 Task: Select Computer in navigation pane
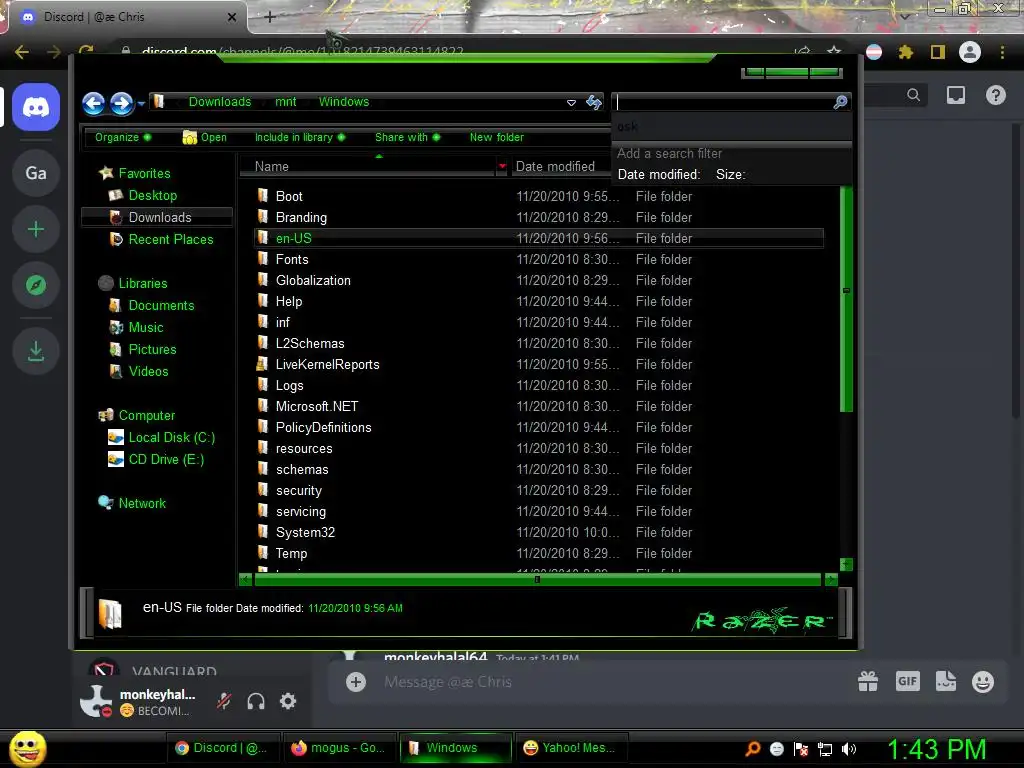[x=147, y=415]
